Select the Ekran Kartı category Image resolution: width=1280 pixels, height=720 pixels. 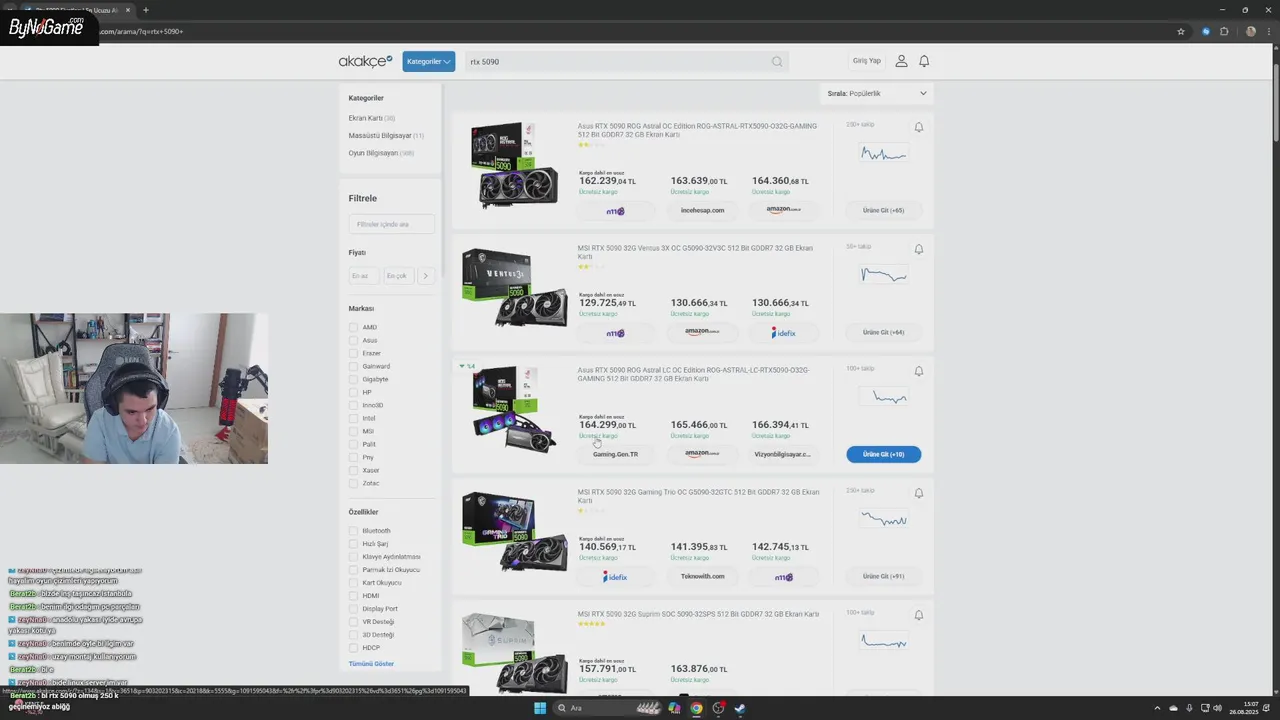point(371,118)
